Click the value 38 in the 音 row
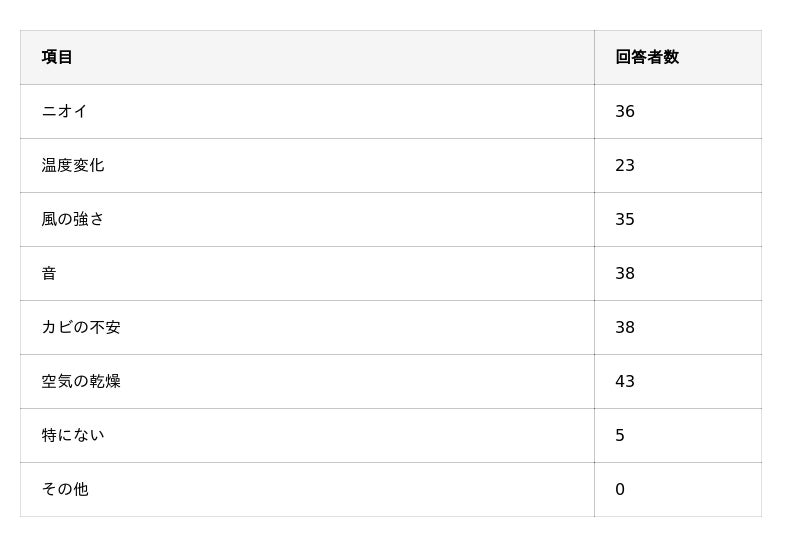This screenshot has height=547, width=800. coord(625,273)
